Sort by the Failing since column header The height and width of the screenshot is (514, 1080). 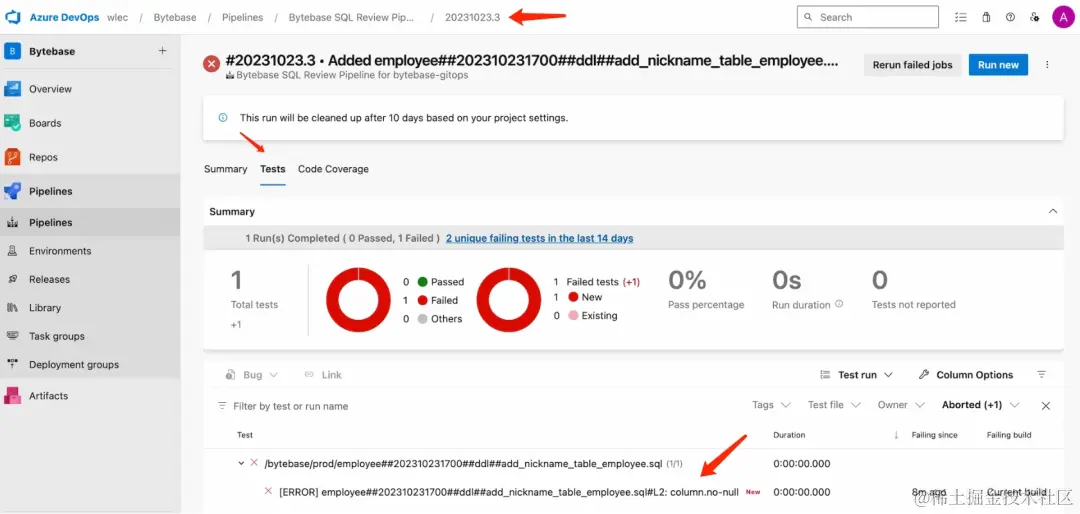point(934,435)
